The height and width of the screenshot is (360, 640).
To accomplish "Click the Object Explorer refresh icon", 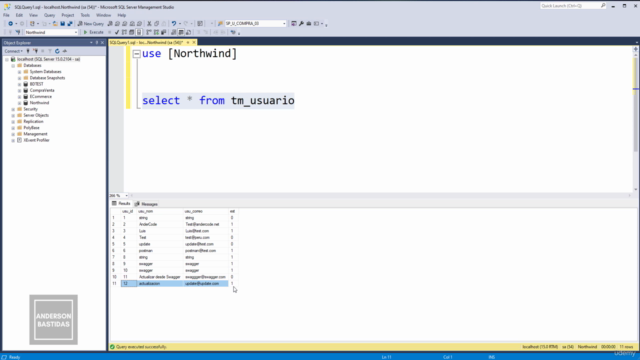I will click(x=57, y=51).
